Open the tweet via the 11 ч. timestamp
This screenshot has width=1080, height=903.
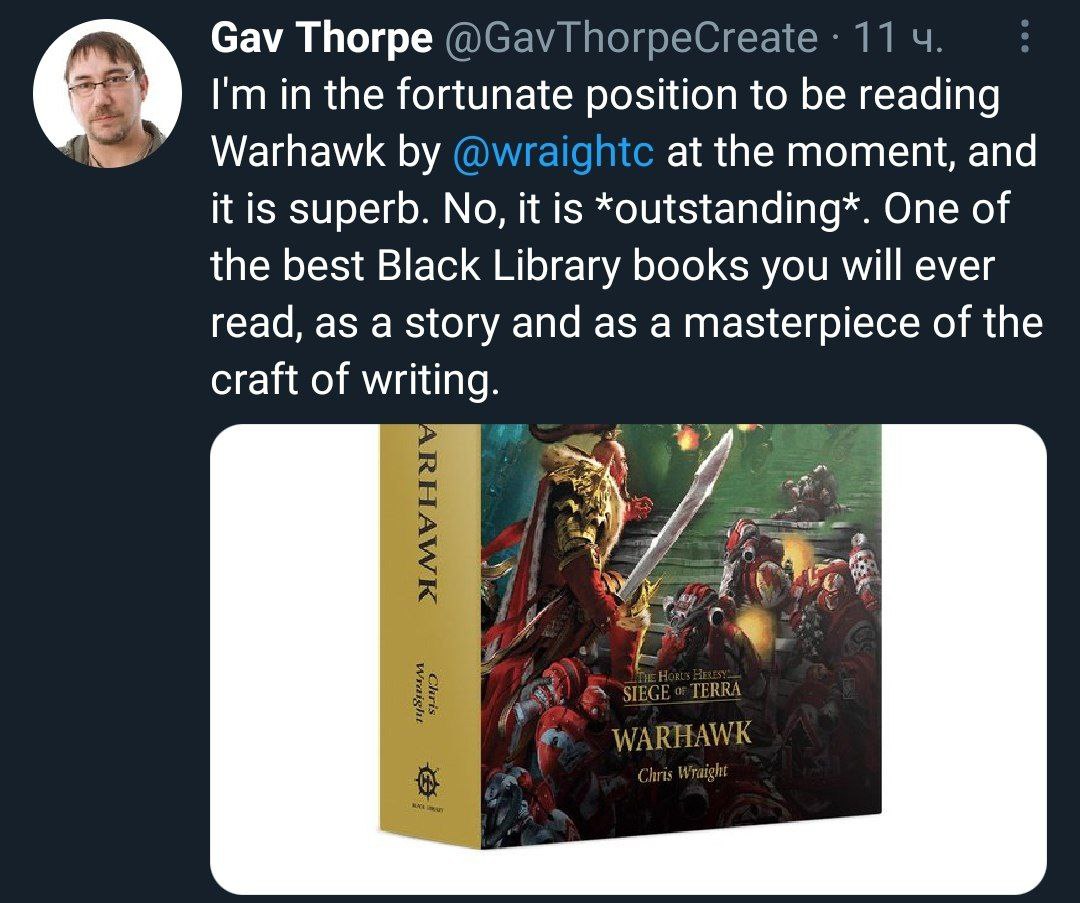(895, 38)
